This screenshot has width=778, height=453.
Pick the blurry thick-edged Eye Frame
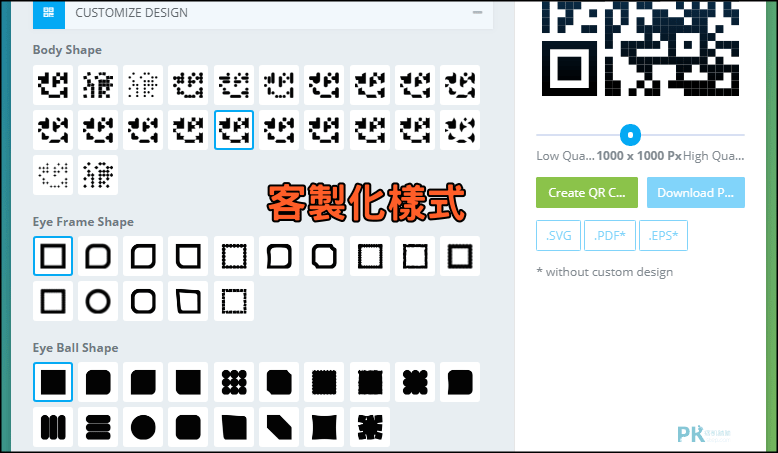pos(460,256)
